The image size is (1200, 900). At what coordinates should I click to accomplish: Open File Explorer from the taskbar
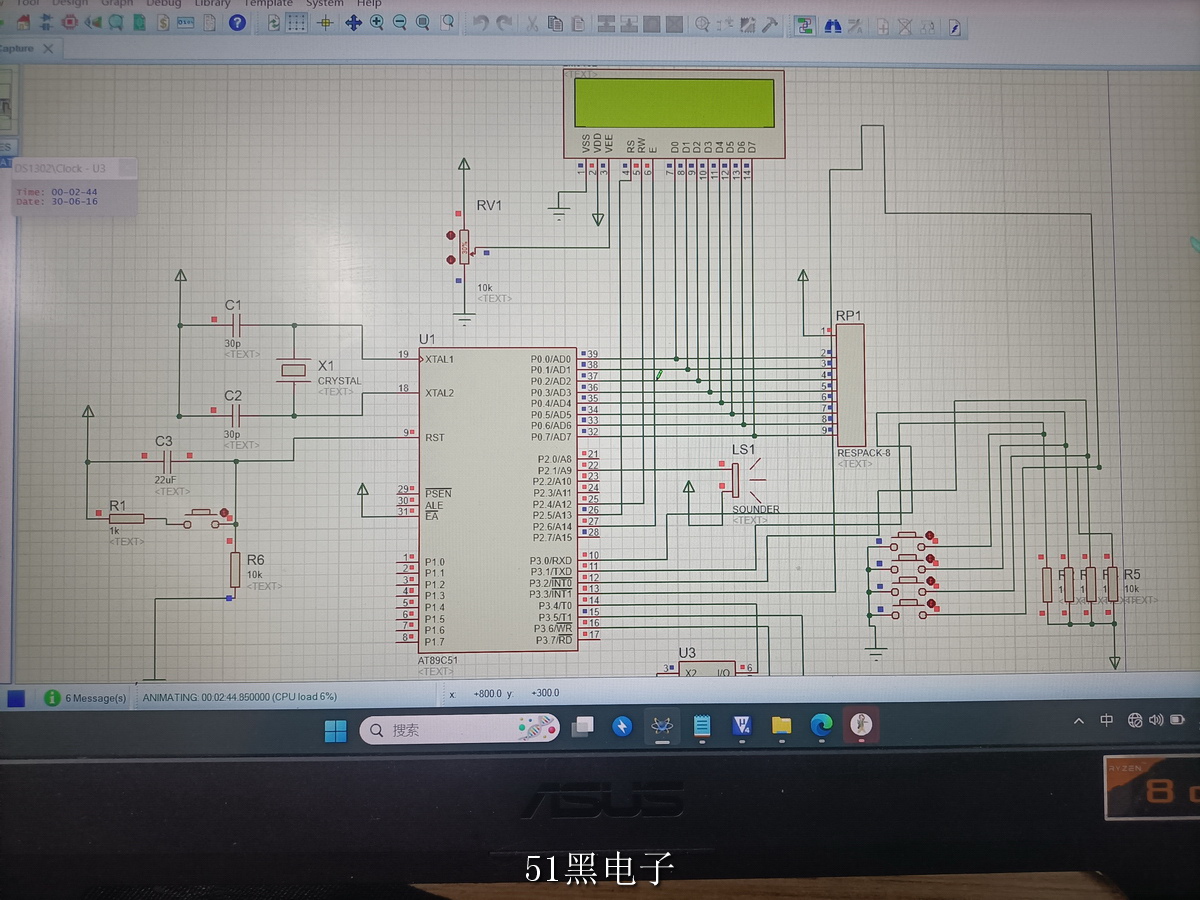[781, 726]
